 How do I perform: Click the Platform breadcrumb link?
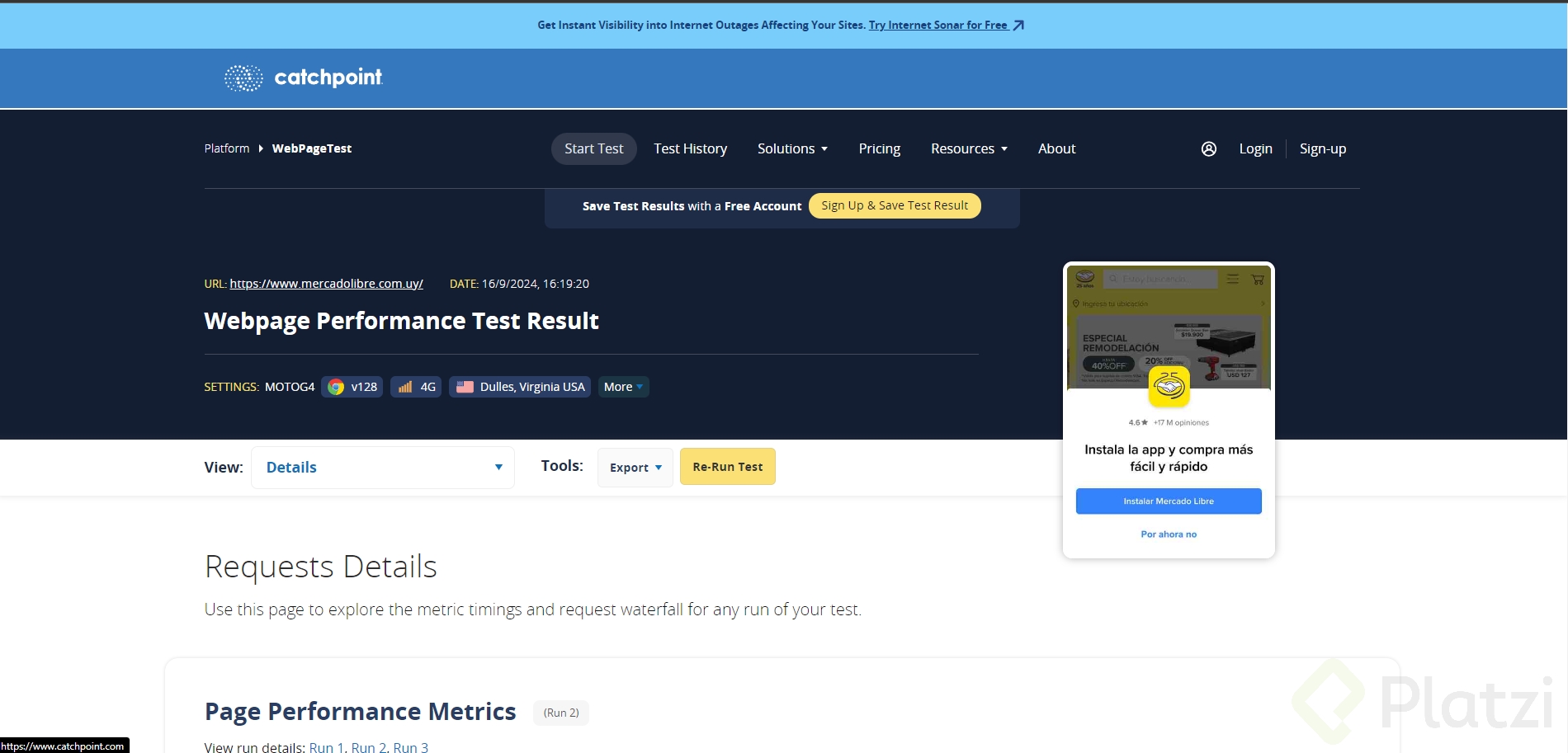tap(227, 148)
